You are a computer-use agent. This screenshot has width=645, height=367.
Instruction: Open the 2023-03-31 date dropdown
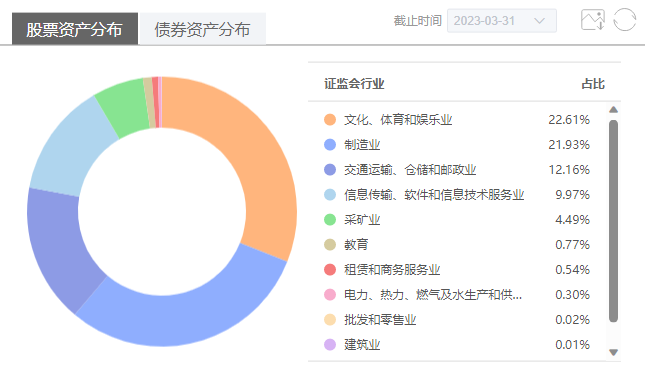pyautogui.click(x=501, y=21)
